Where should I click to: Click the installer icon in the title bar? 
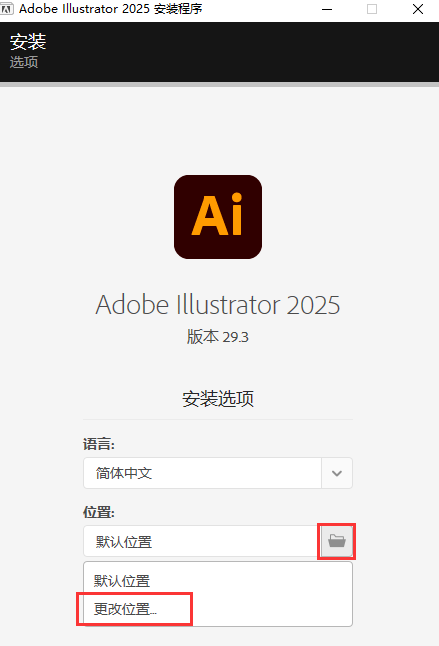pos(7,9)
